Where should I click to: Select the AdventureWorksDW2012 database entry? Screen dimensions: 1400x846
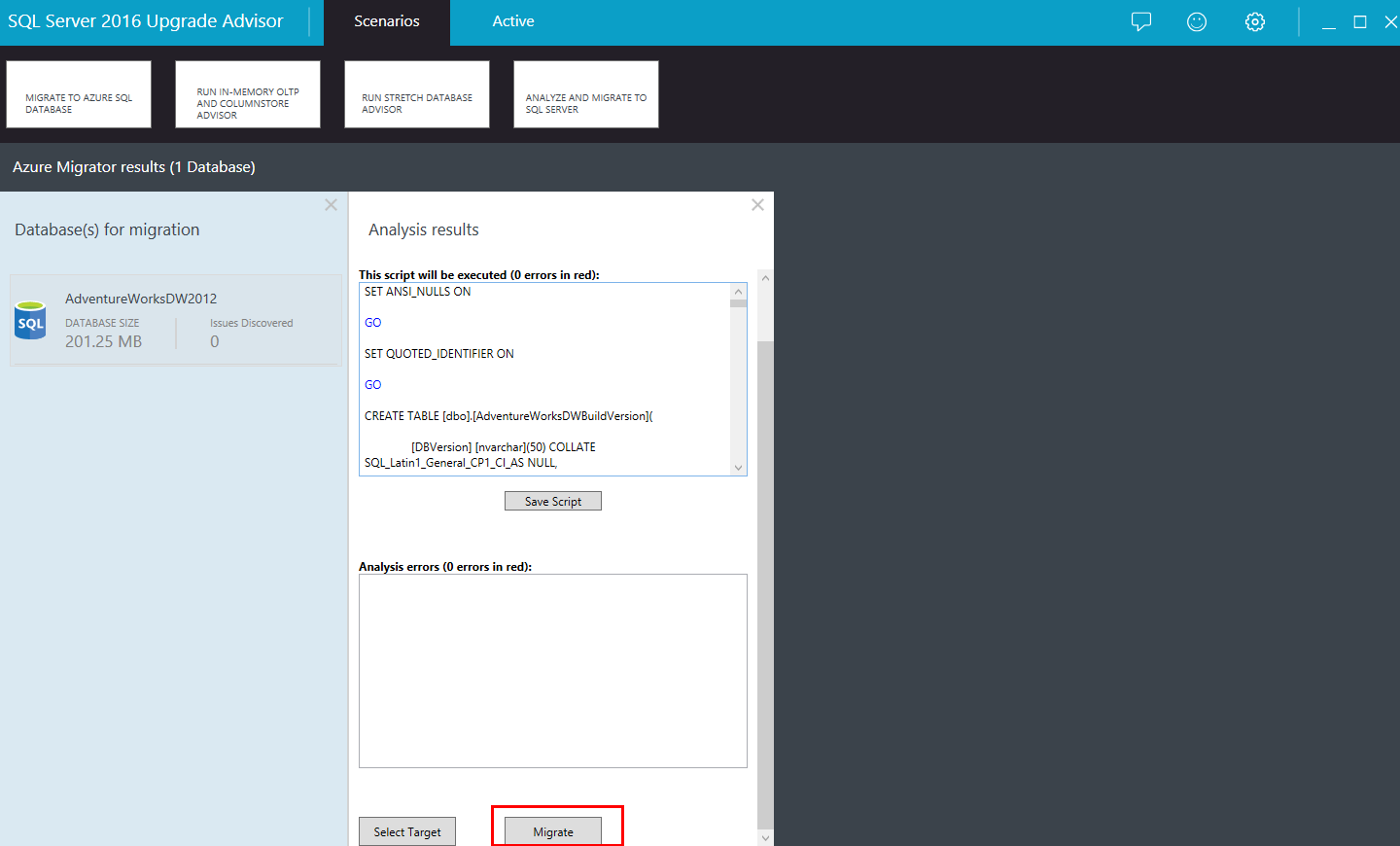[x=176, y=320]
